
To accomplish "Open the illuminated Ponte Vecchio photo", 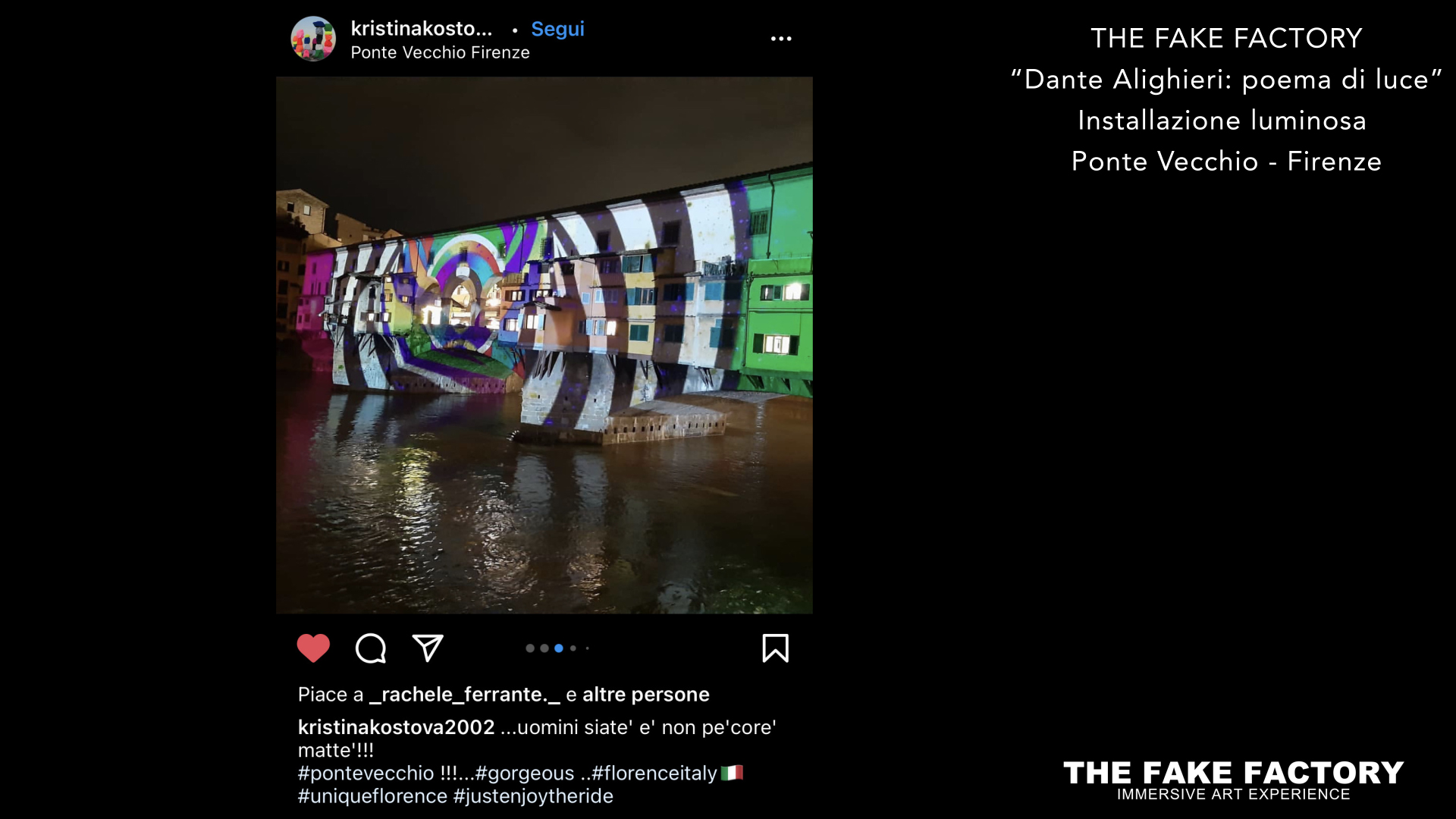I will [544, 345].
